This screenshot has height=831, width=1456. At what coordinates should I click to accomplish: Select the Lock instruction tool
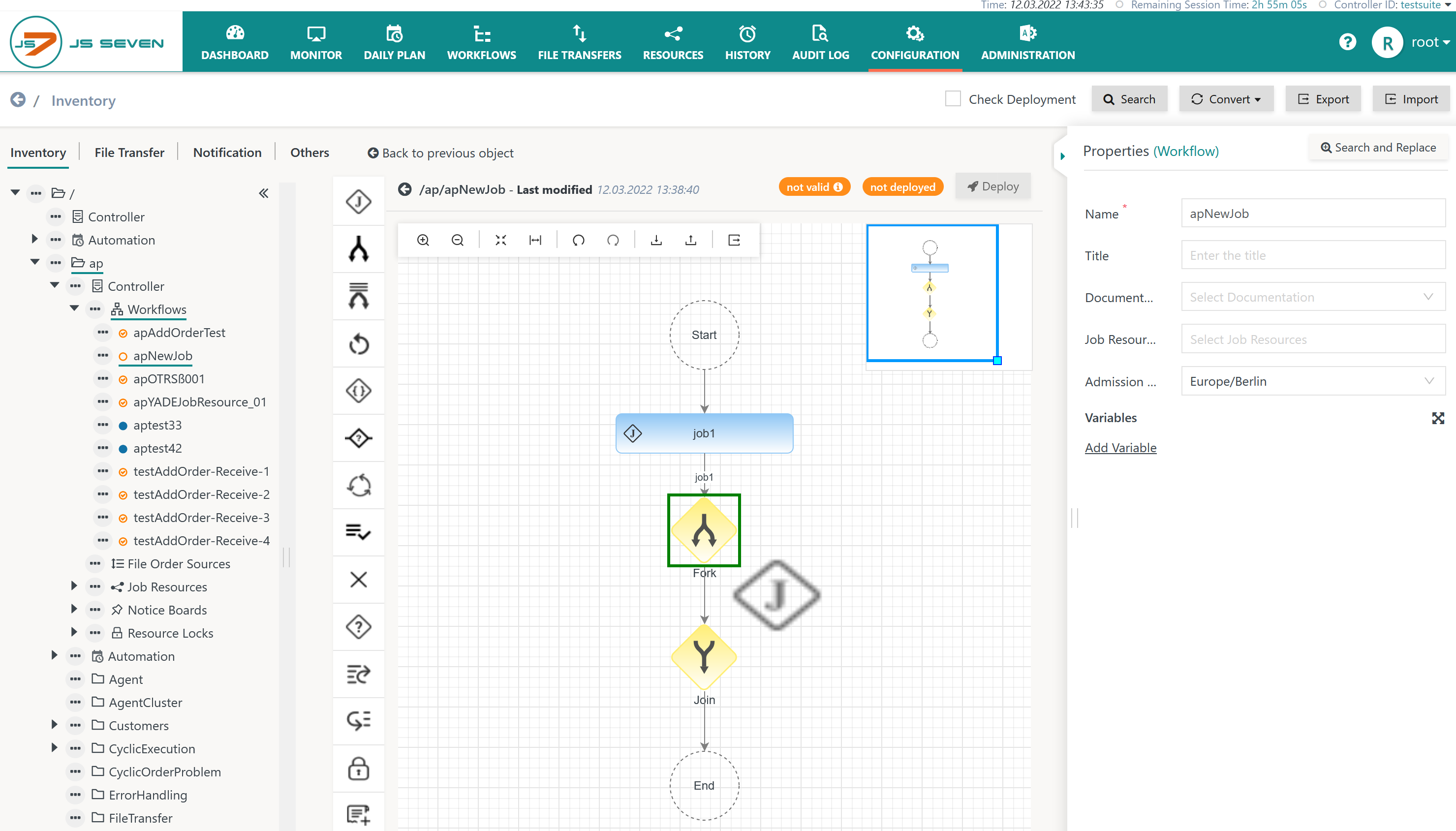tap(358, 768)
